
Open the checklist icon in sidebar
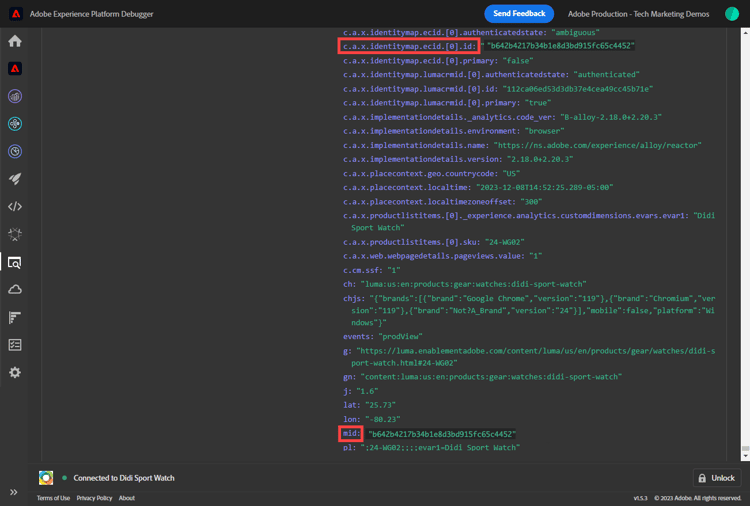(15, 345)
